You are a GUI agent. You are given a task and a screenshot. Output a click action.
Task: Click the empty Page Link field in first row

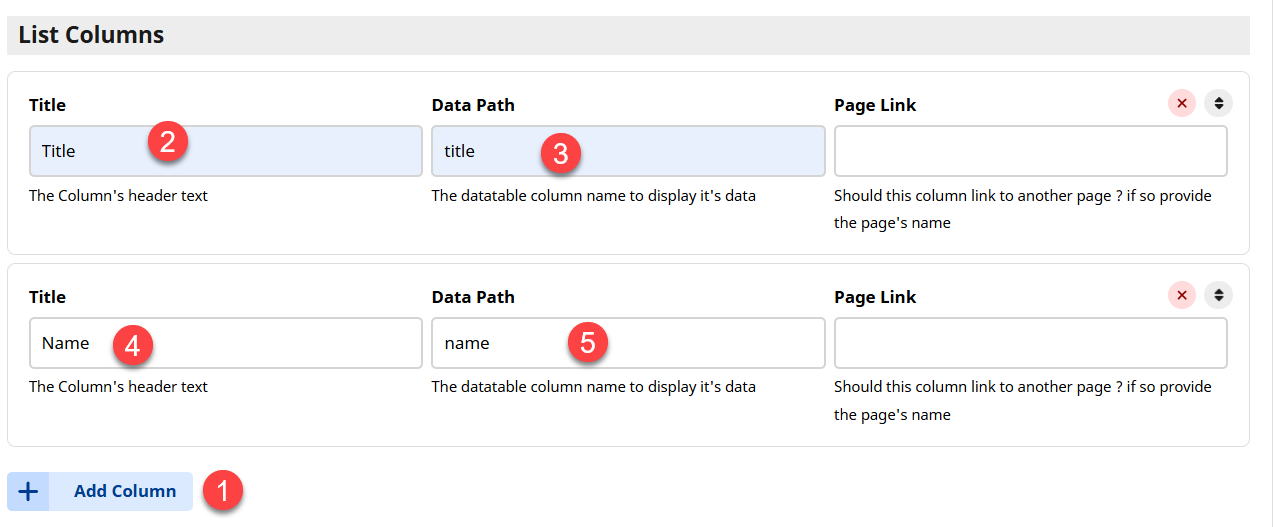(1030, 151)
